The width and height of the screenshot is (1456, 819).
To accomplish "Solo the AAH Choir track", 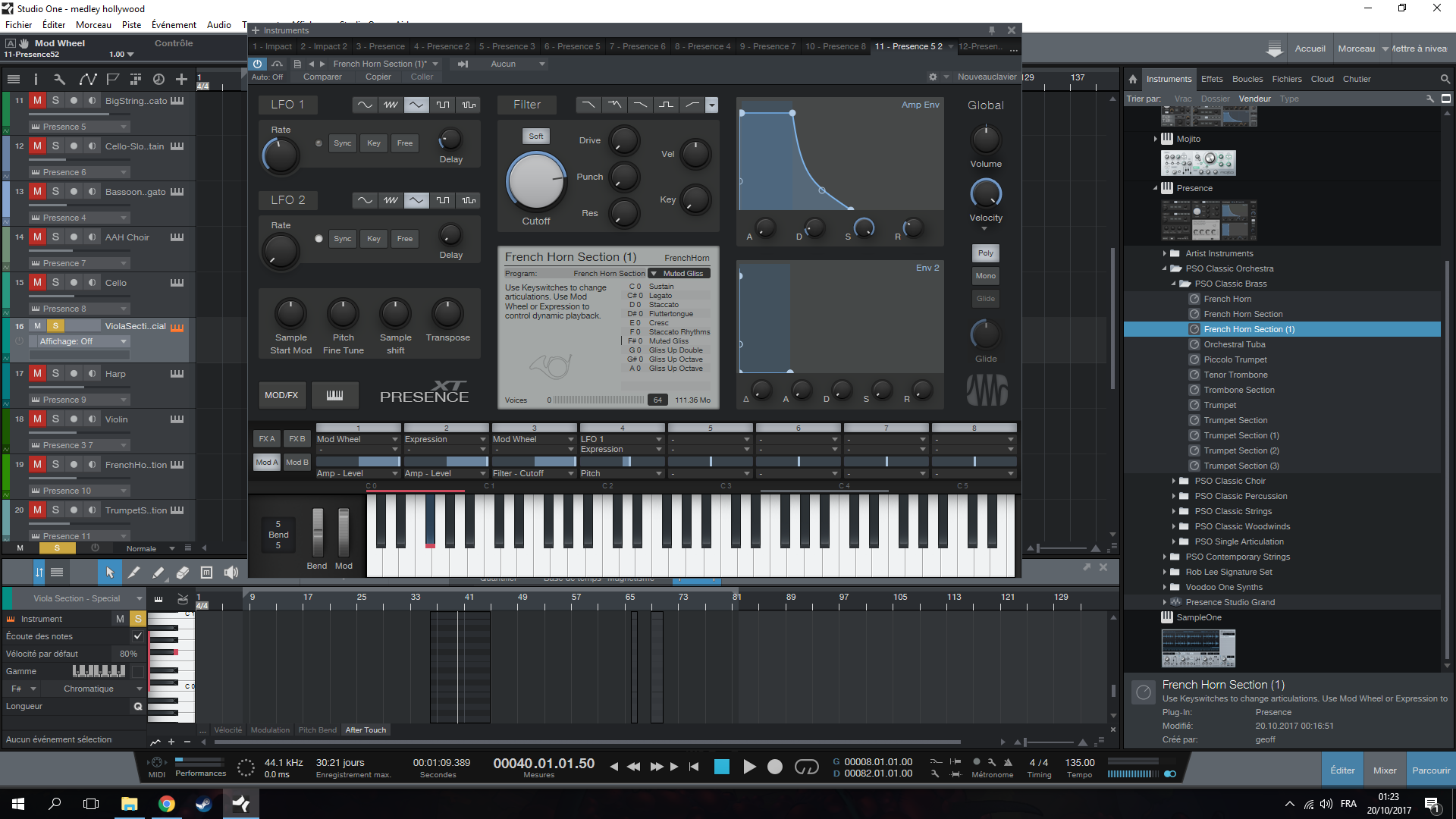I will [55, 237].
